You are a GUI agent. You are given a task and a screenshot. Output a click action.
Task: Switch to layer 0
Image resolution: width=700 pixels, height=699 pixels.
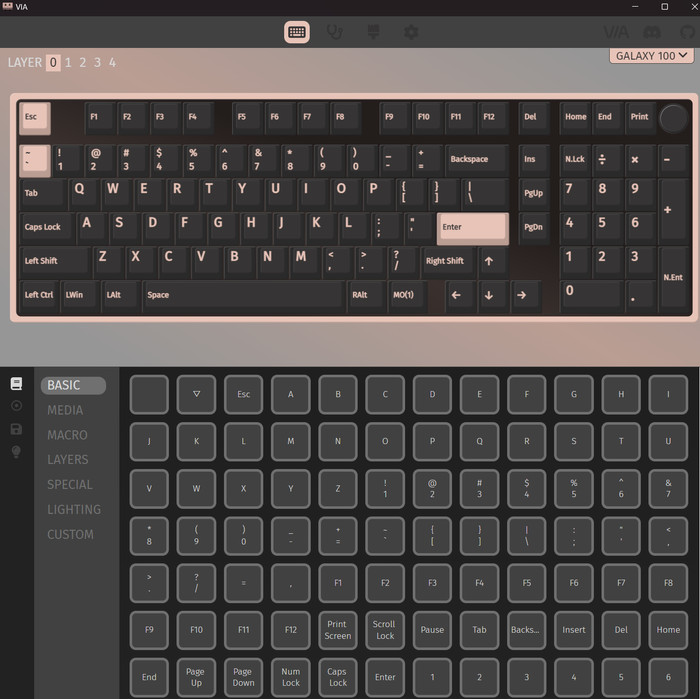coord(53,62)
